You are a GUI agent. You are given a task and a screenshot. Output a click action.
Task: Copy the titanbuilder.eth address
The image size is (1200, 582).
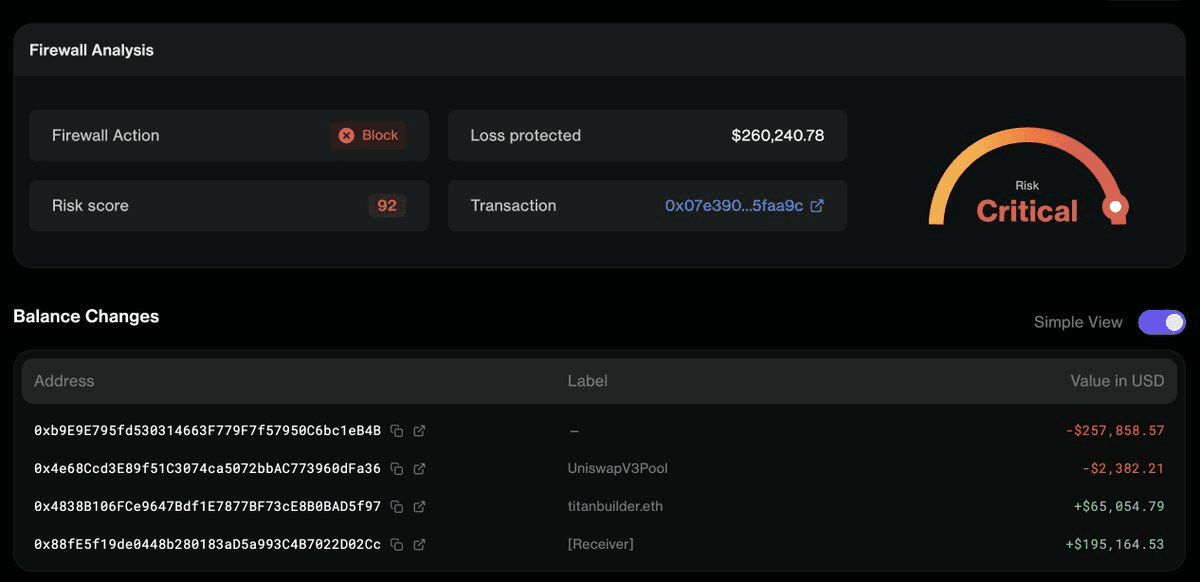pyautogui.click(x=397, y=507)
